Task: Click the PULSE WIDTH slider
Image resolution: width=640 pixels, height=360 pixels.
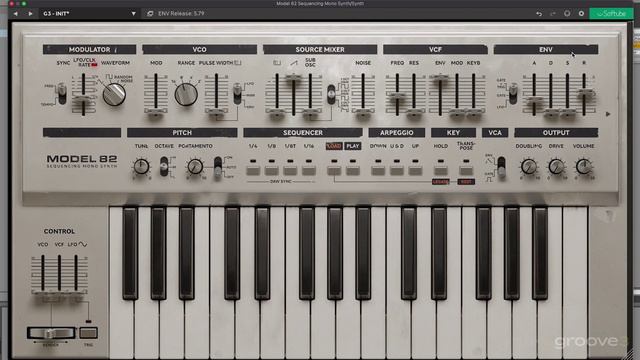Action: click(216, 112)
